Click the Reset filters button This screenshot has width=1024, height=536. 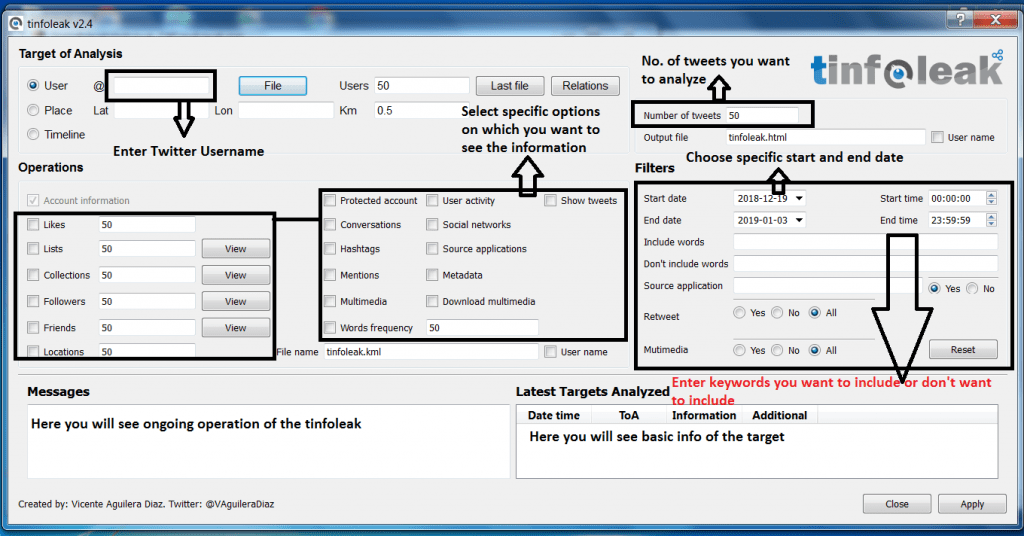tap(963, 349)
